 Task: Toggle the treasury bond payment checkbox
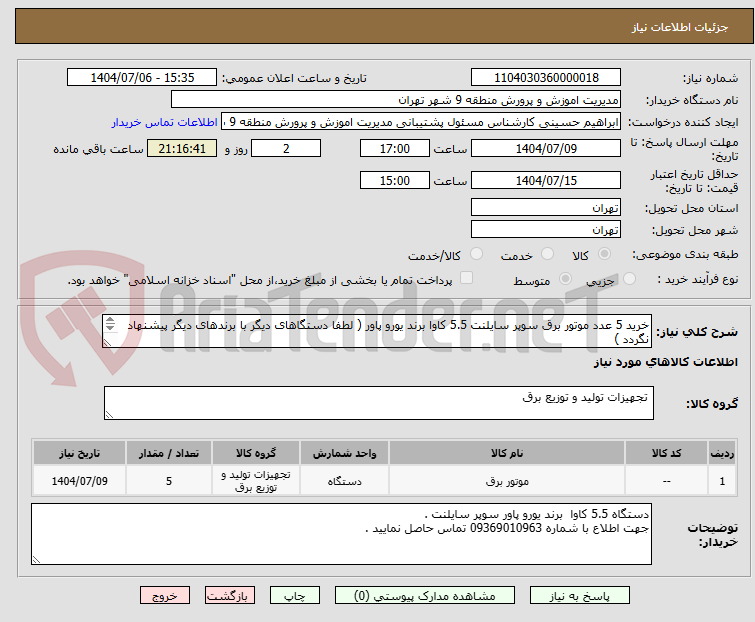465,279
